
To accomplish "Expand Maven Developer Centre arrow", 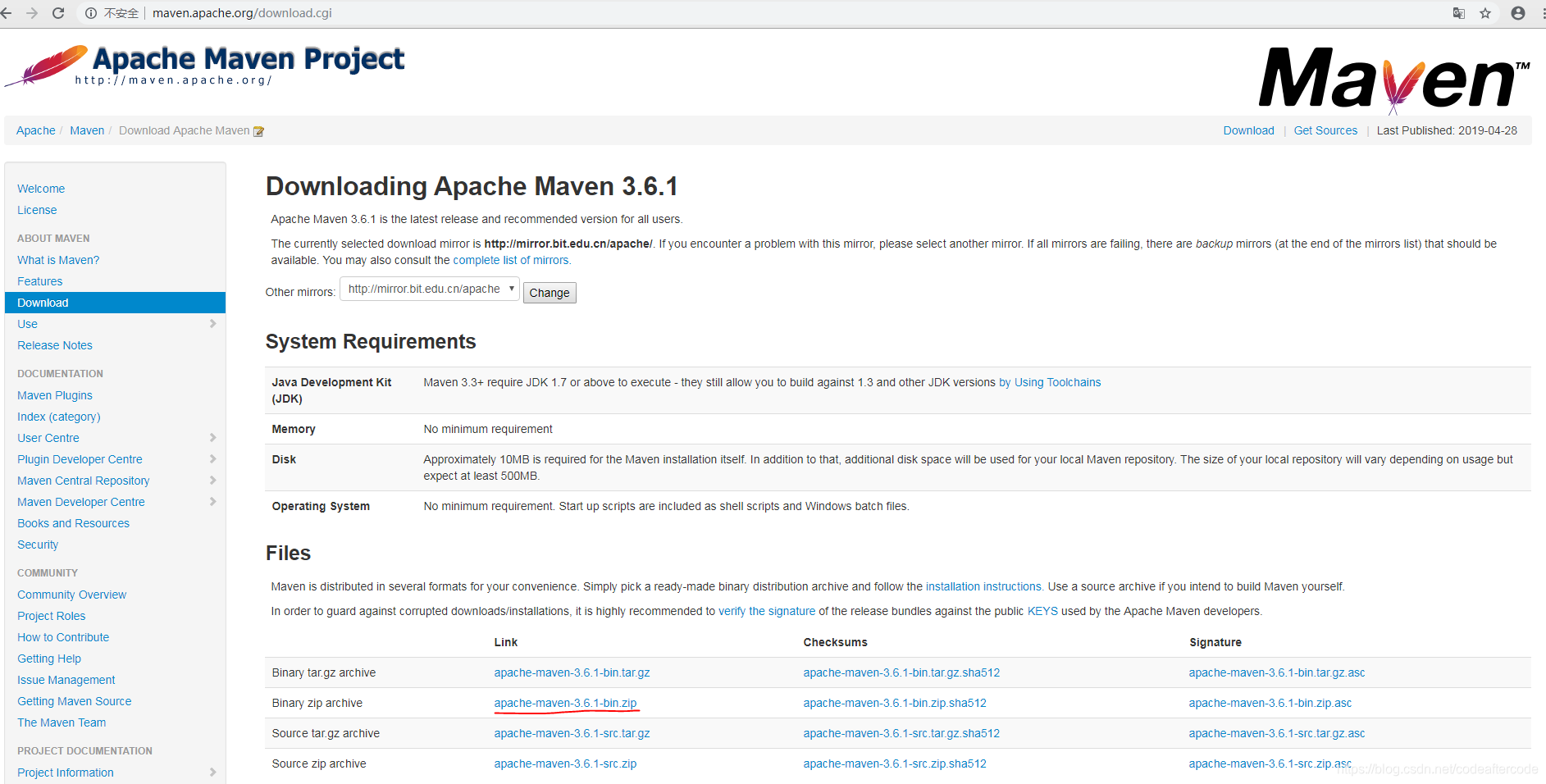I will pyautogui.click(x=212, y=502).
